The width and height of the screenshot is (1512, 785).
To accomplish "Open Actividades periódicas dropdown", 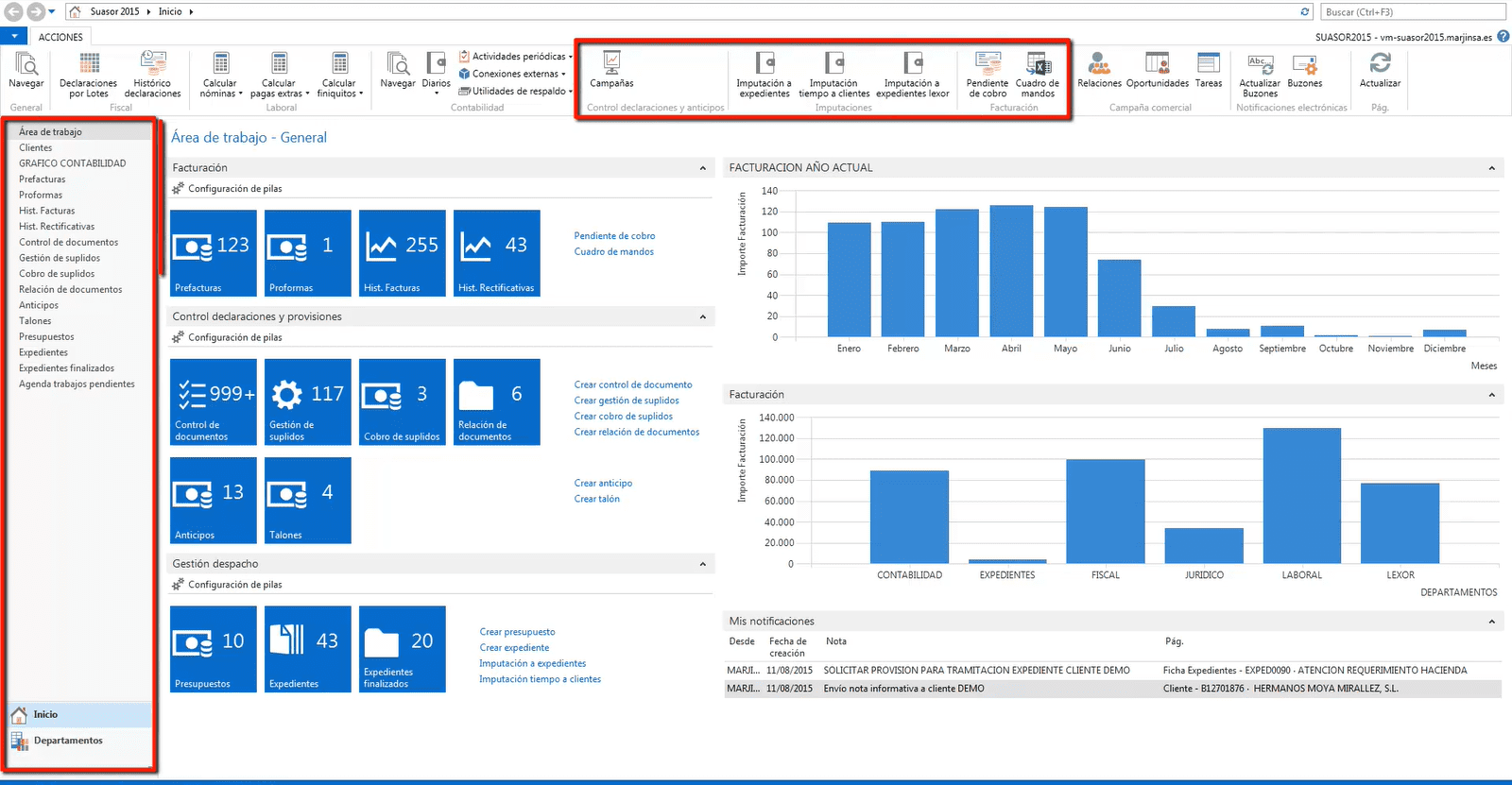I will click(516, 56).
